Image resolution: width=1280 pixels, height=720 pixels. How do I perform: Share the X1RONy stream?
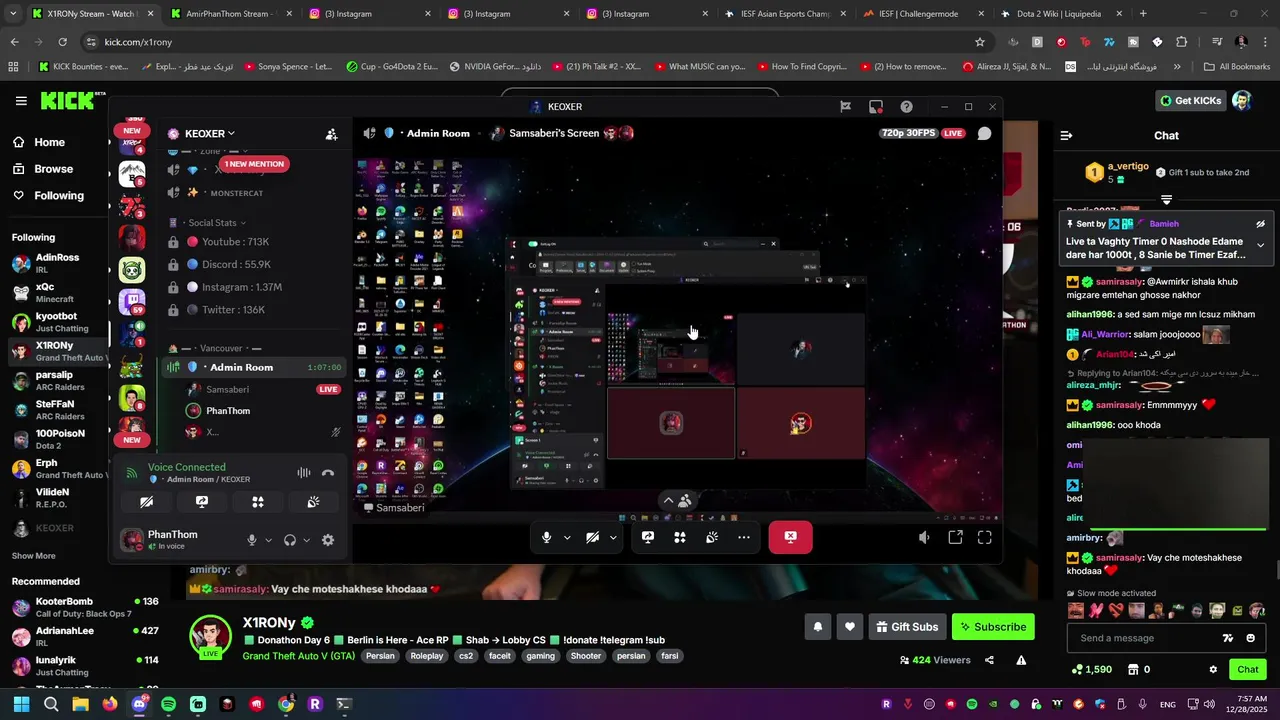click(x=989, y=660)
